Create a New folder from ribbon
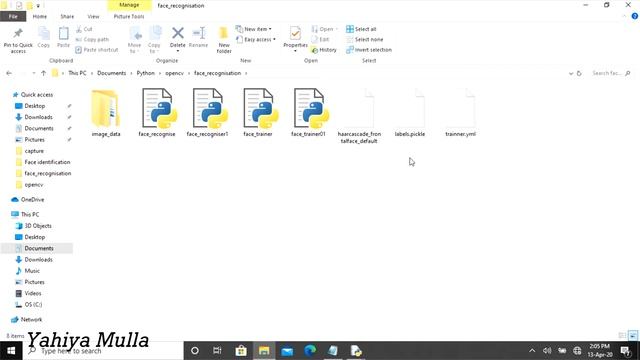Image resolution: width=640 pixels, height=360 pixels. click(224, 40)
